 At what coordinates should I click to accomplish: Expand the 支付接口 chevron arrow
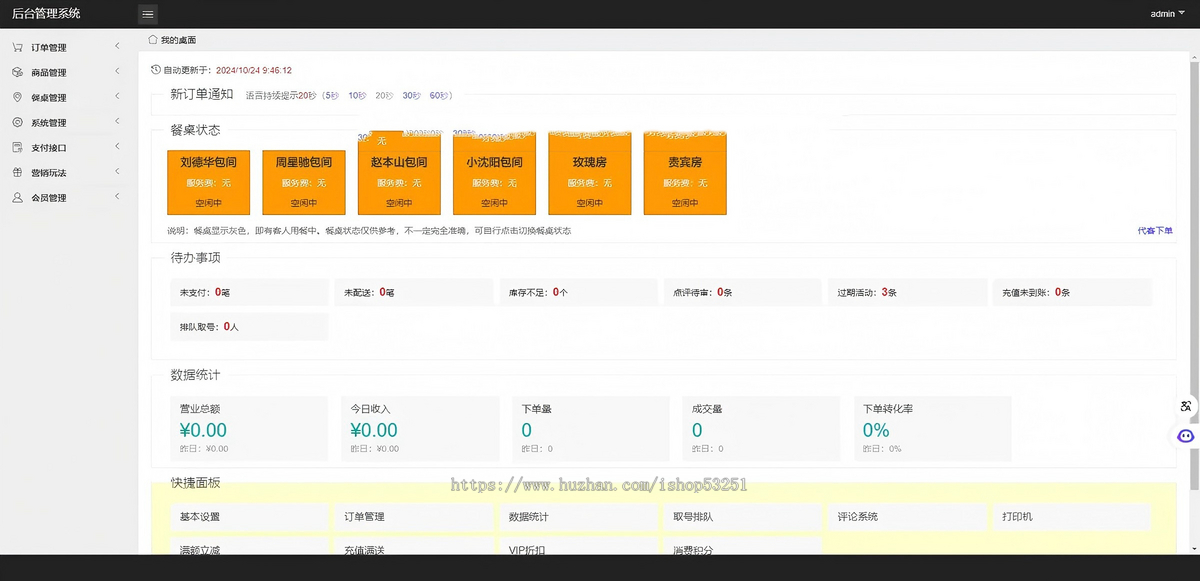click(117, 146)
